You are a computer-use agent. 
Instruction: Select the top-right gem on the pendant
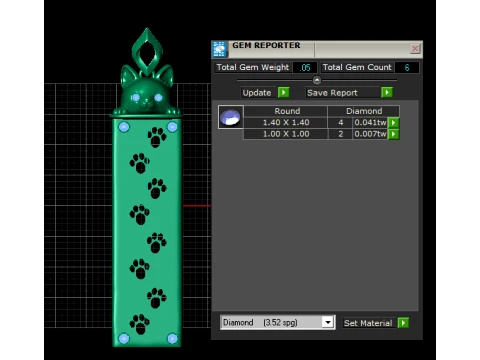point(172,127)
